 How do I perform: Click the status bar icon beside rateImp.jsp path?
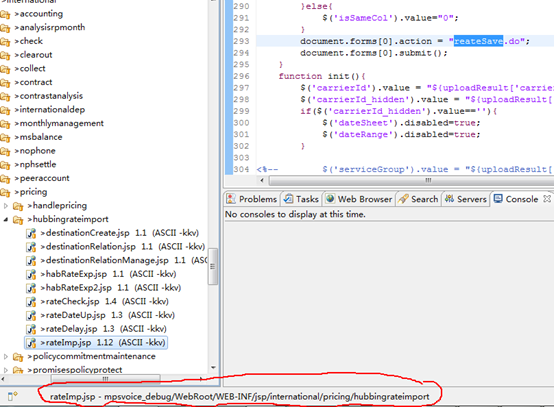pyautogui.click(x=12, y=396)
